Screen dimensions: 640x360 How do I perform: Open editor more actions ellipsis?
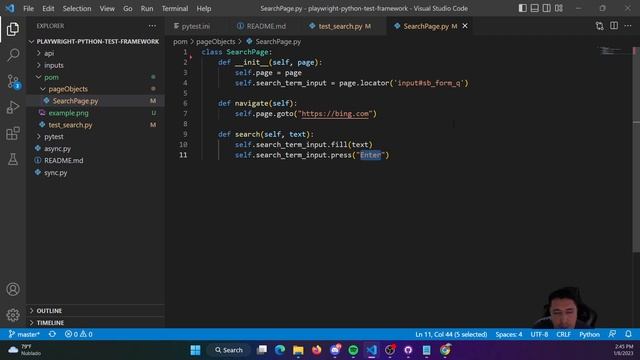pos(628,26)
